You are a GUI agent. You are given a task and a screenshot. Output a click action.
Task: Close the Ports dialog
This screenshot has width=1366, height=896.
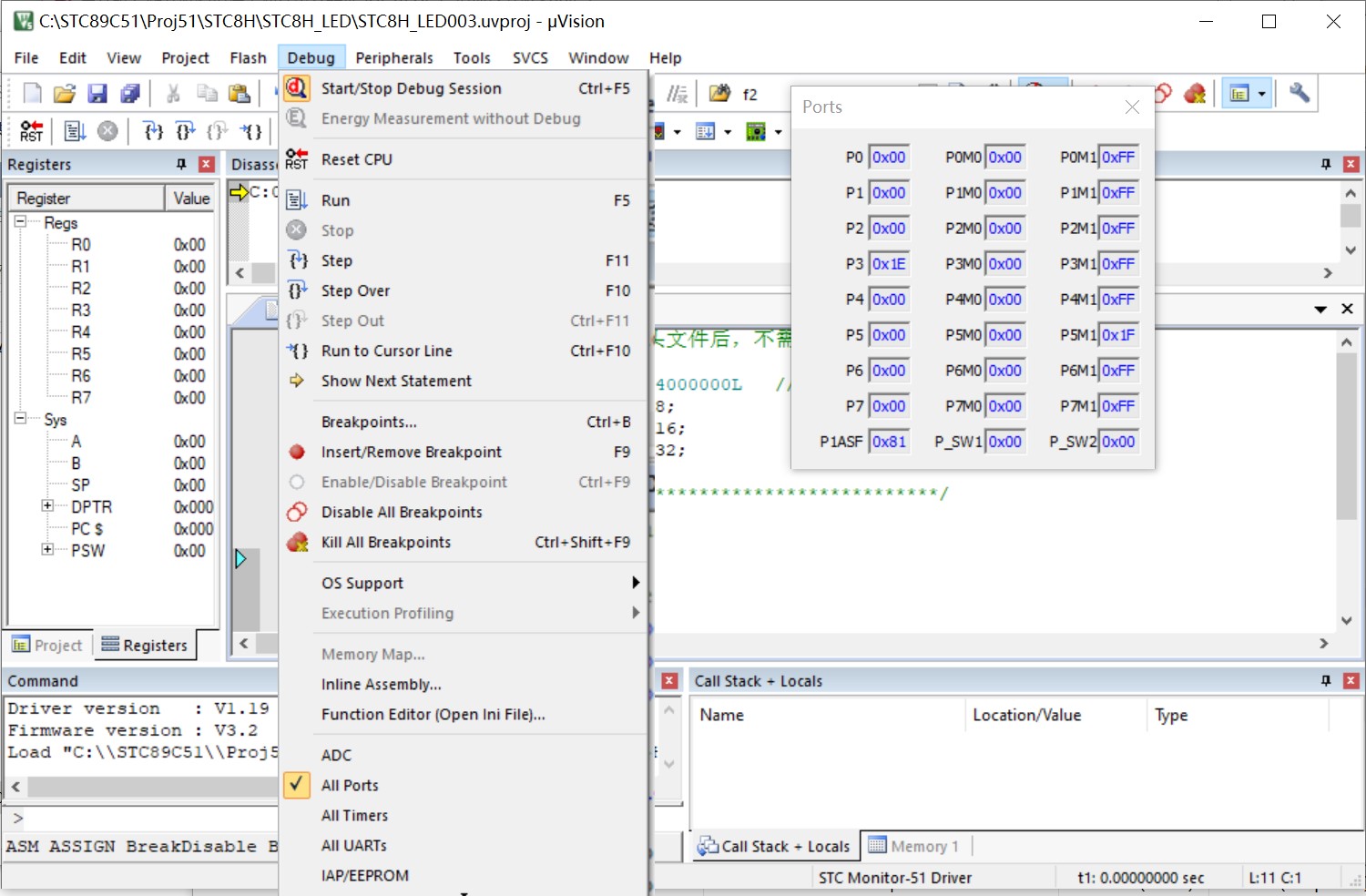pos(1132,107)
